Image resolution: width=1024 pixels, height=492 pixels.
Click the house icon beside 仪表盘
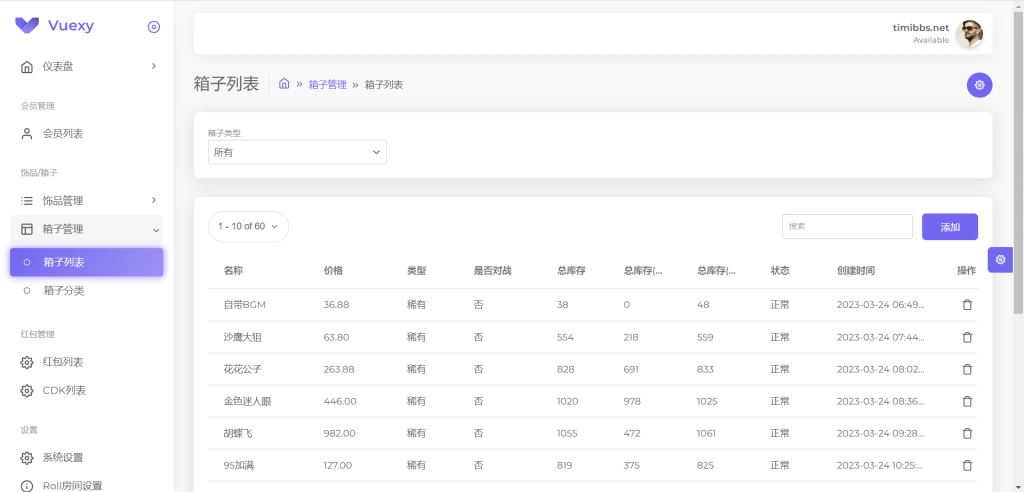(x=27, y=67)
